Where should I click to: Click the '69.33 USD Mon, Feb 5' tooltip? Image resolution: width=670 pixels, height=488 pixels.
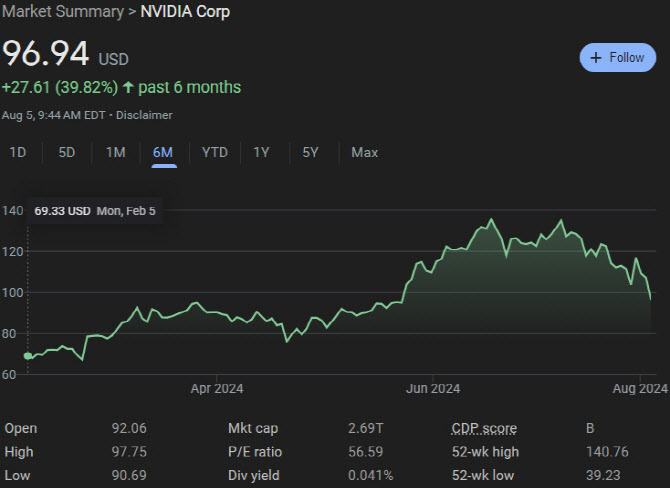(95, 211)
